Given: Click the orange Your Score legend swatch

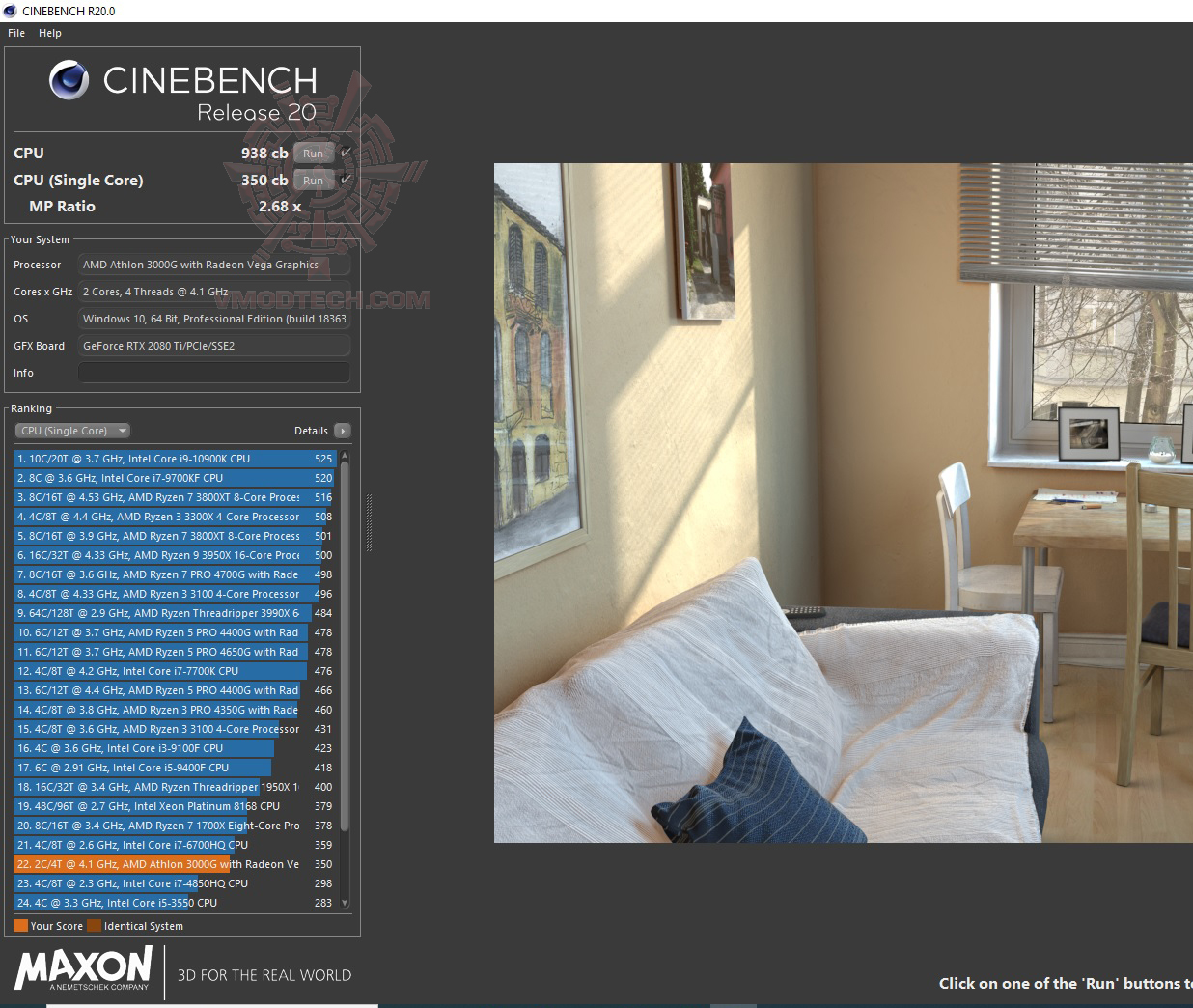Looking at the screenshot, I should (20, 926).
